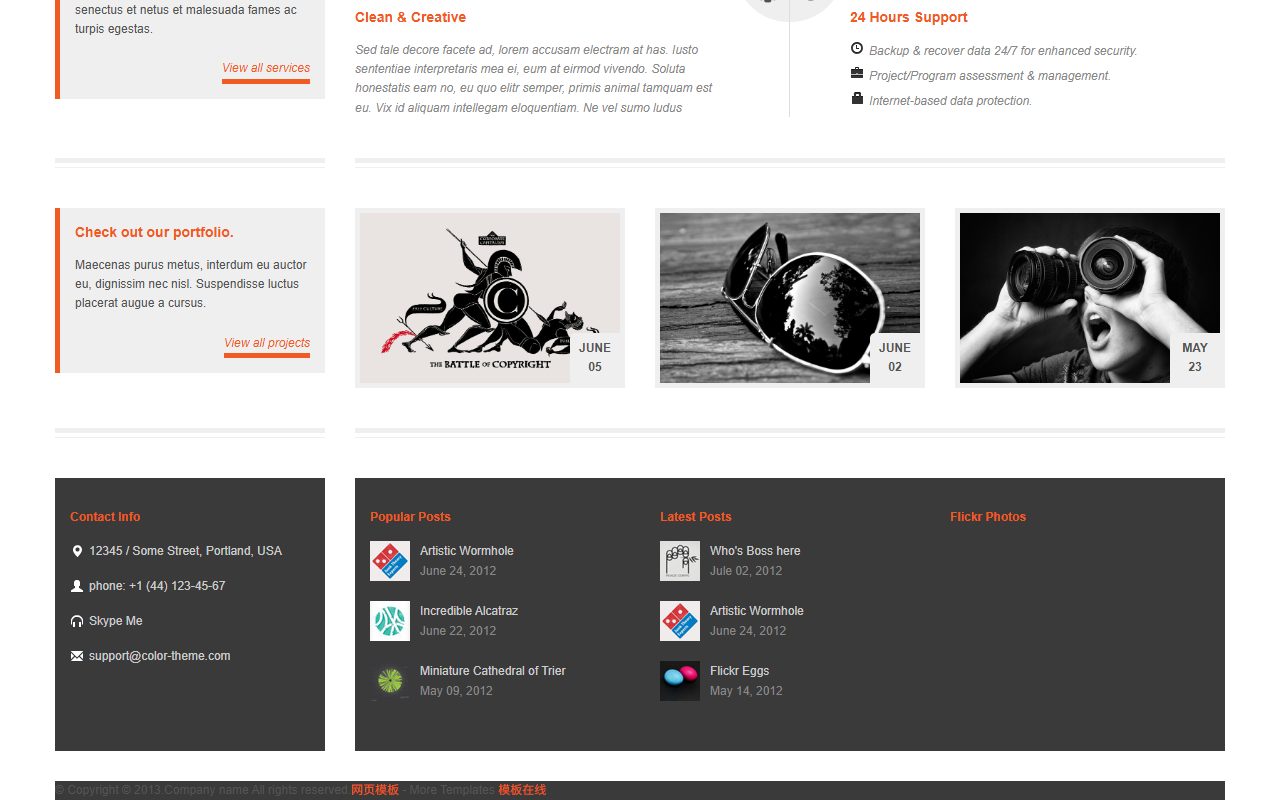Click the 24 Hours Support heading
Viewport: 1280px width, 800px height.
point(909,17)
